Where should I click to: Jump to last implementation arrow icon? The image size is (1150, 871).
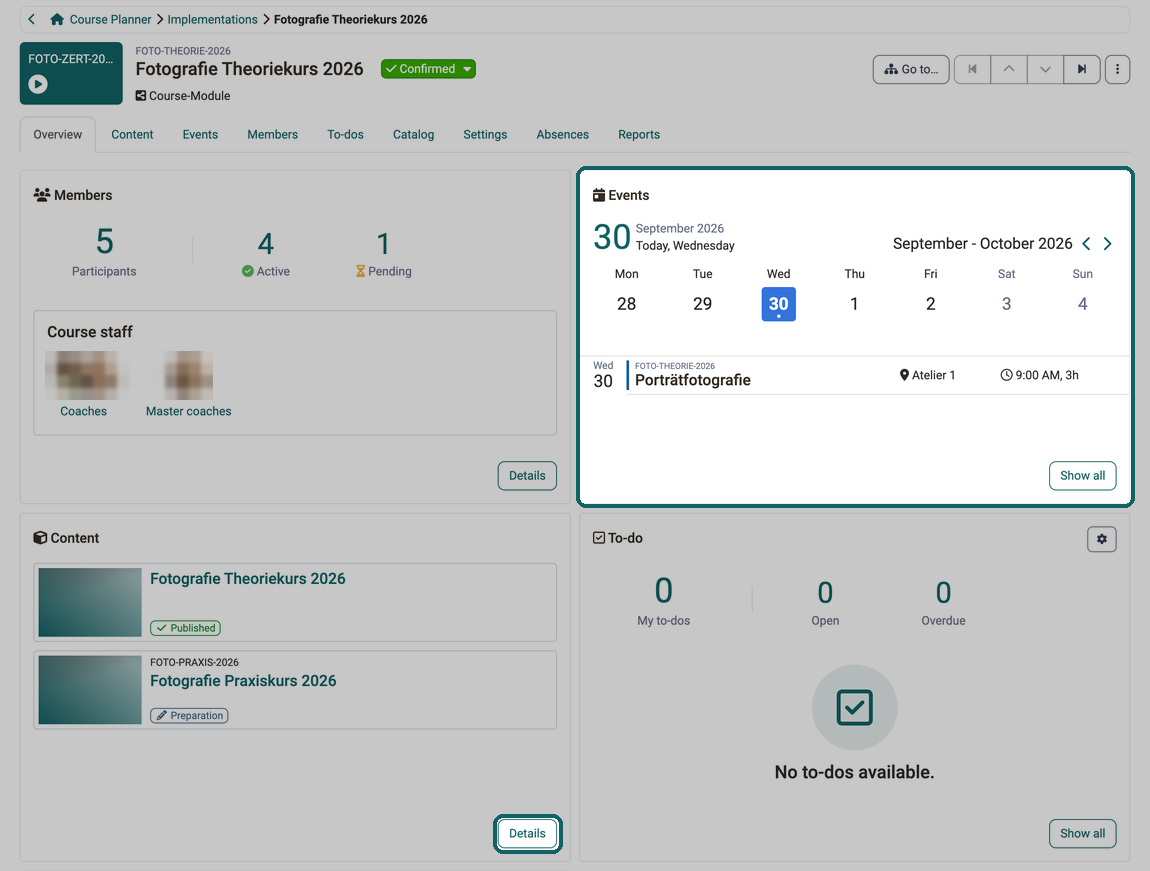1082,69
